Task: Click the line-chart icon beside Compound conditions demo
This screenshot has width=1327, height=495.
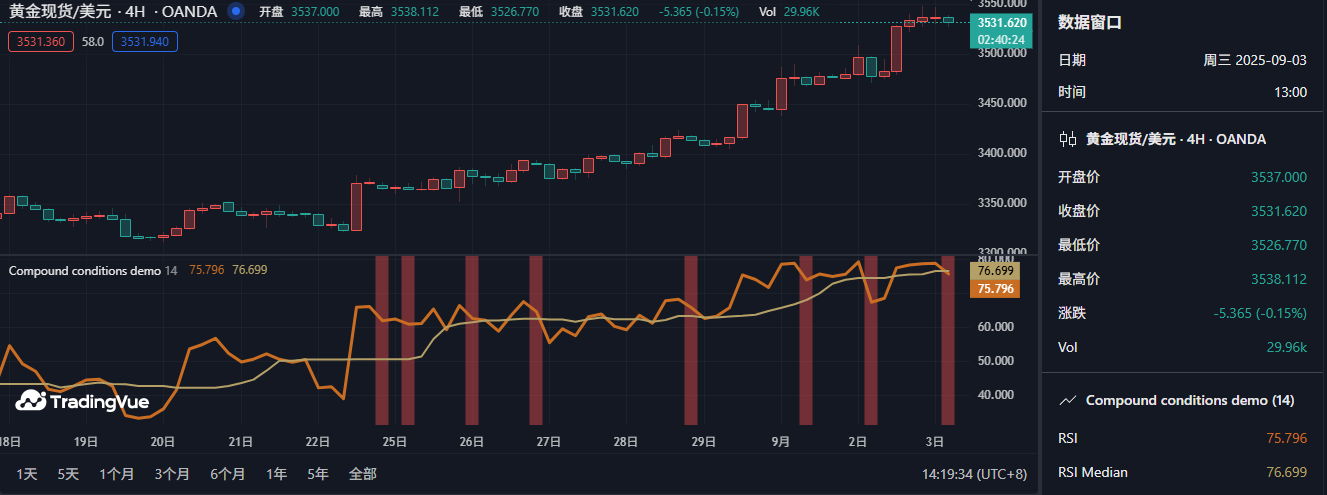Action: pos(1068,400)
